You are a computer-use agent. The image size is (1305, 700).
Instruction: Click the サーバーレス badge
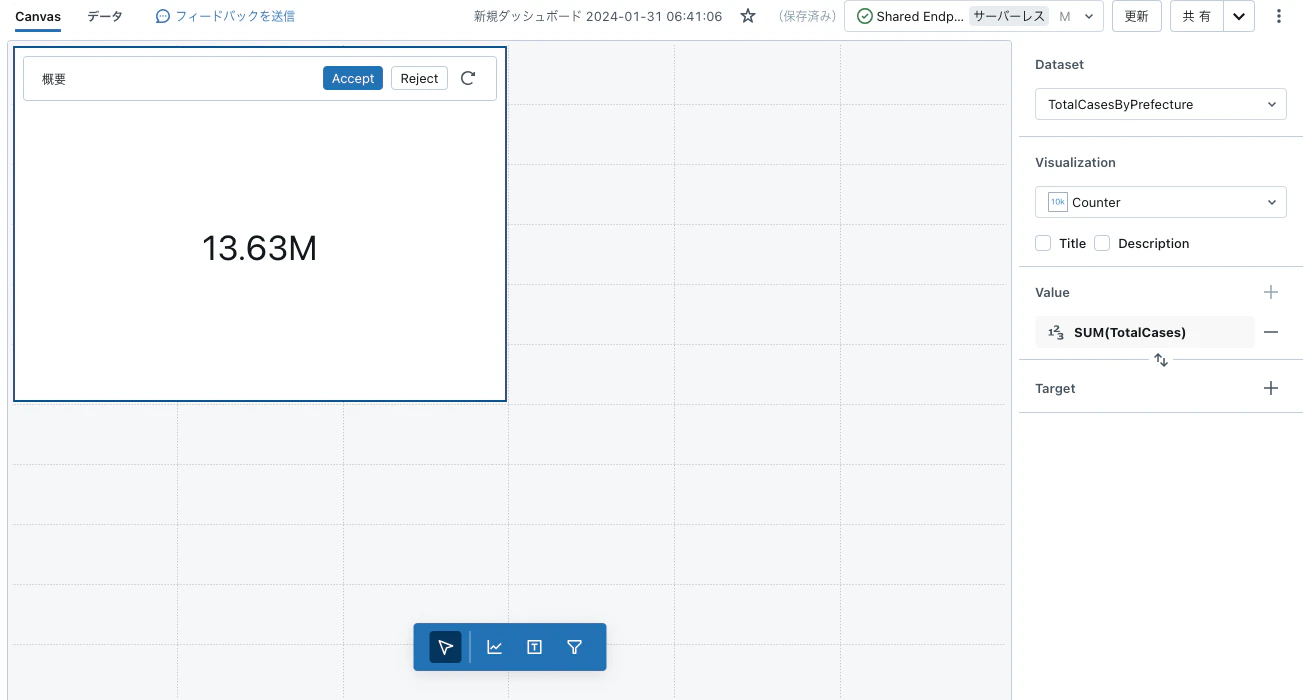(x=1010, y=16)
